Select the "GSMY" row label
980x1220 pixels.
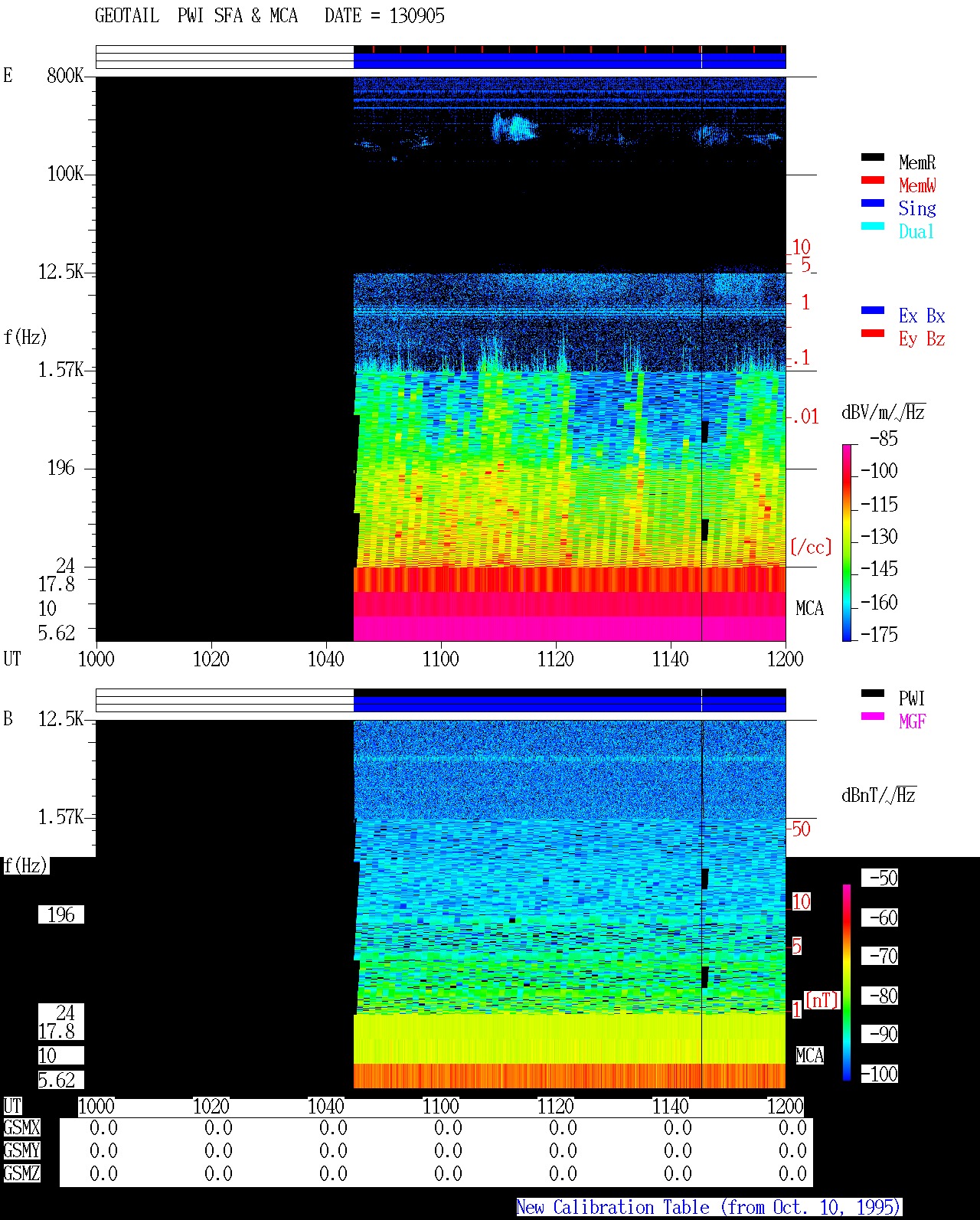(22, 1151)
